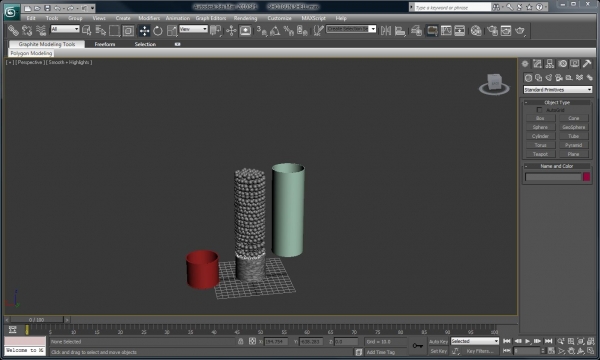Open the Selected key mode dropdown
Screen dimensions: 600x360
(x=475, y=341)
